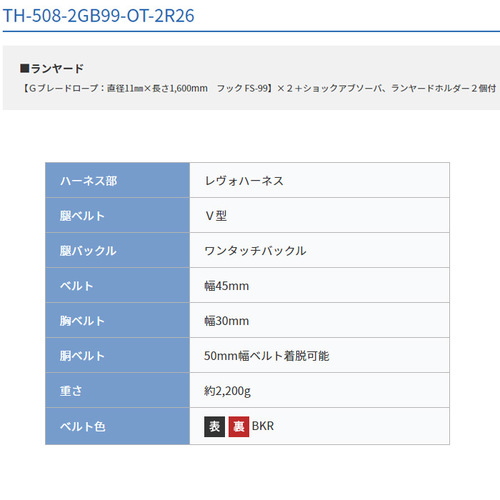Click the TH-508-2GB99-OT-2R26 product heading
500x500 pixels.
(98, 16)
